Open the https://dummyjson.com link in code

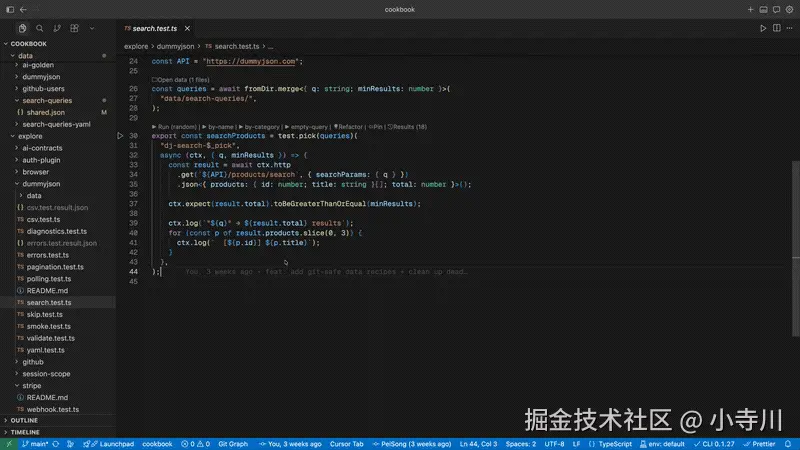(251, 61)
